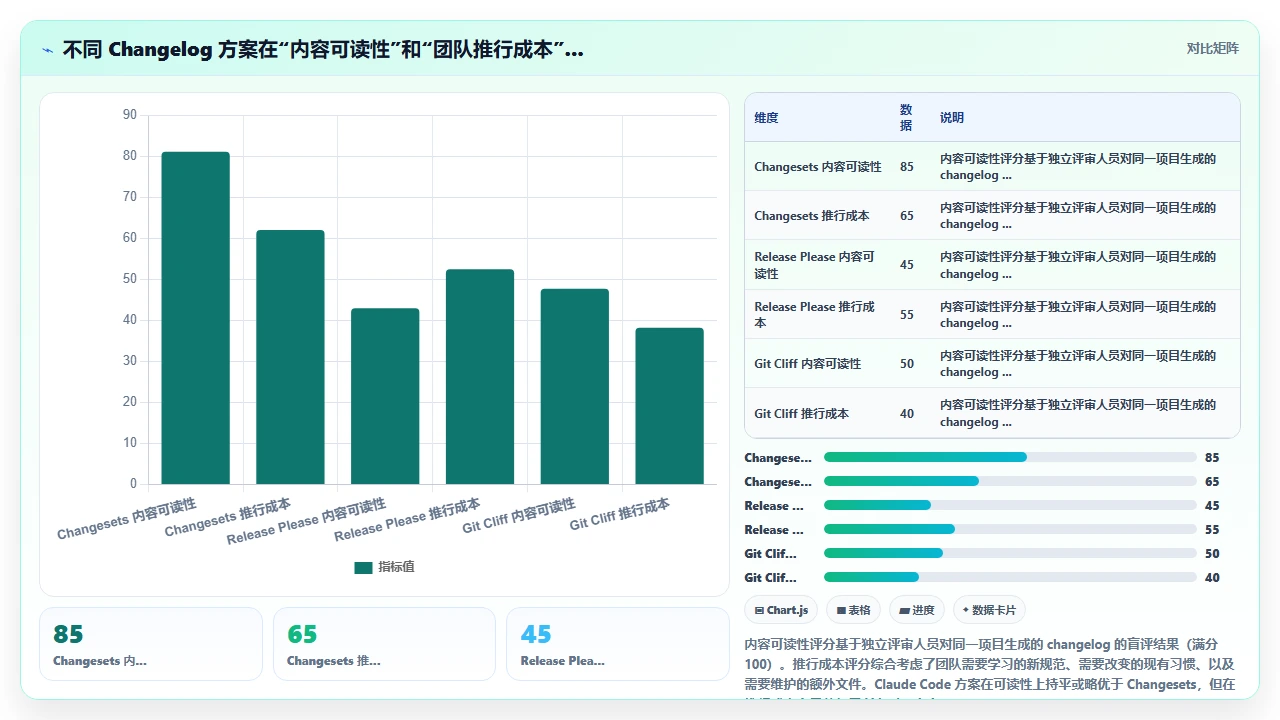Click the progress bar showing 85
Viewport: 1280px width, 720px height.
pos(1010,457)
